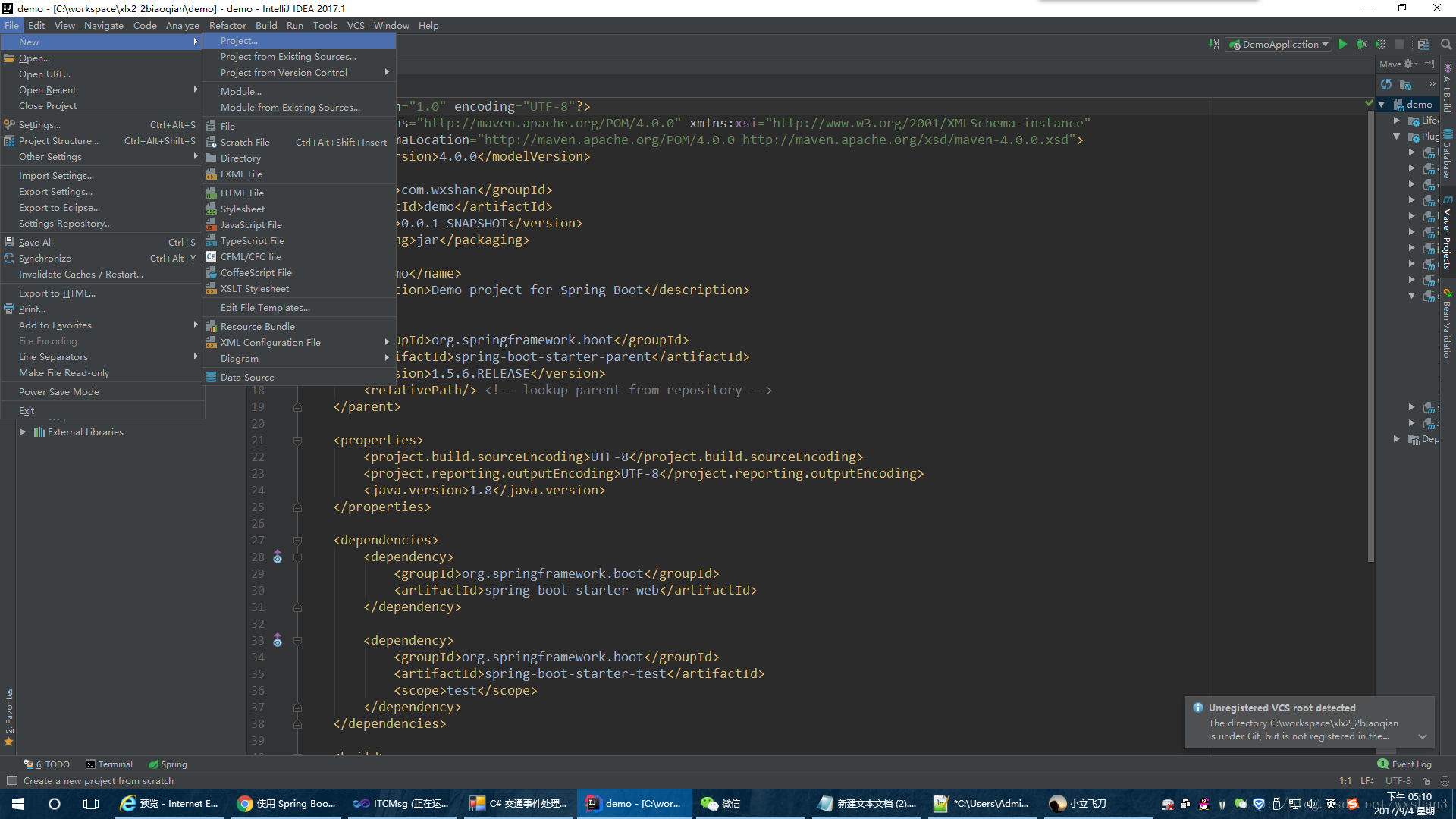Create a new JavaScript File

[300, 225]
